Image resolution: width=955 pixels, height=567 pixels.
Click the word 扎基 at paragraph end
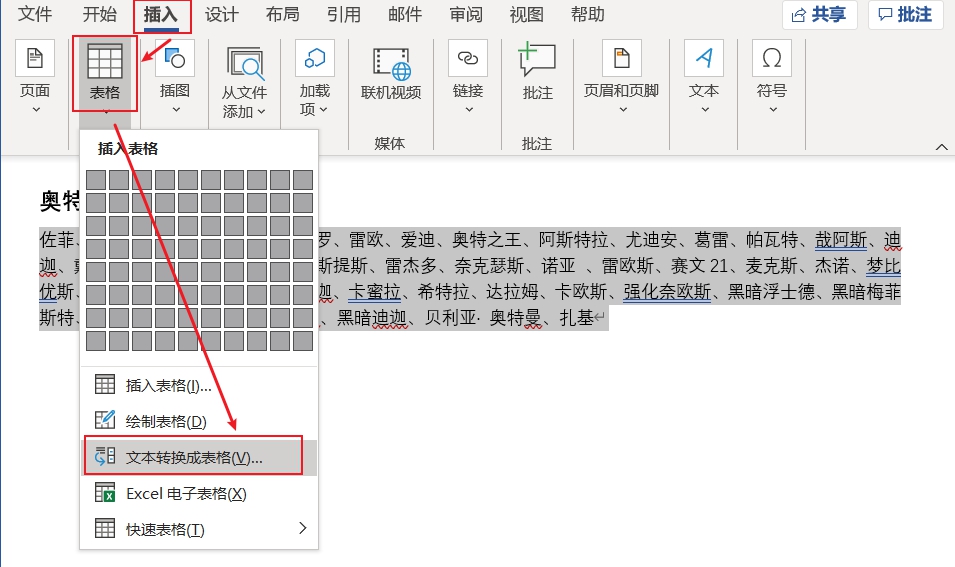tap(576, 318)
